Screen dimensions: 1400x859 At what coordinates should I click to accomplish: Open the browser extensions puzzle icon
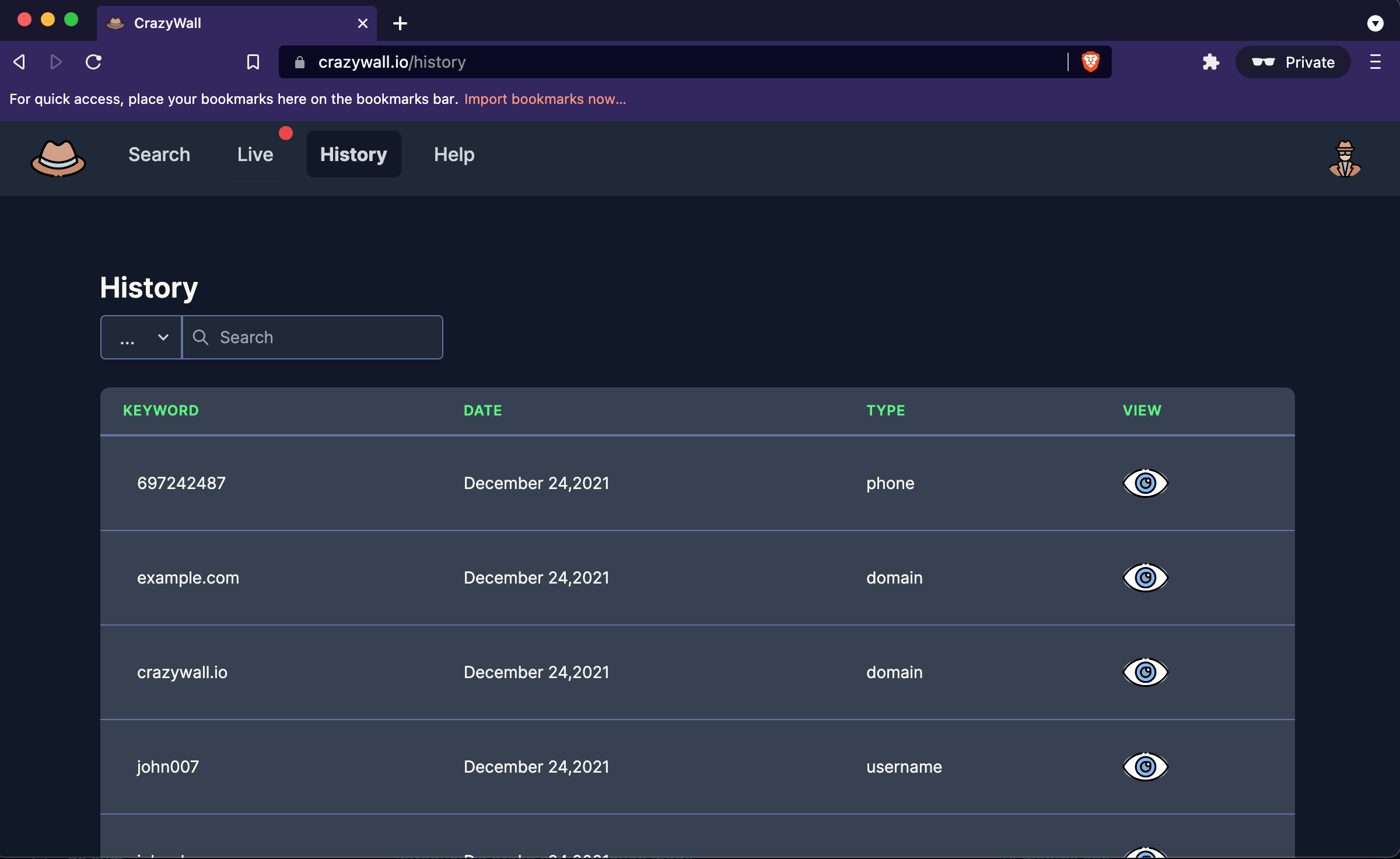coord(1211,62)
